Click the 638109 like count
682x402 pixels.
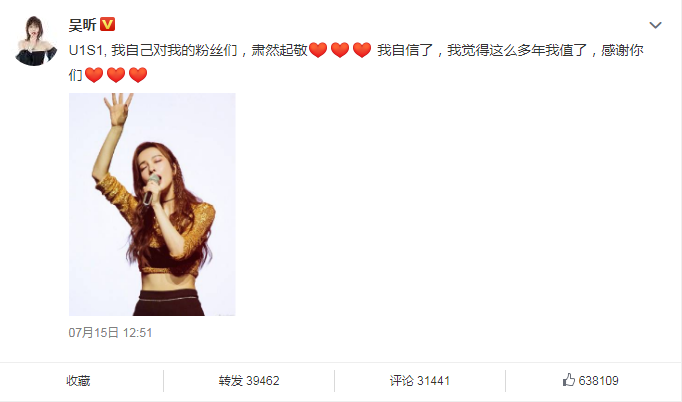click(x=598, y=381)
